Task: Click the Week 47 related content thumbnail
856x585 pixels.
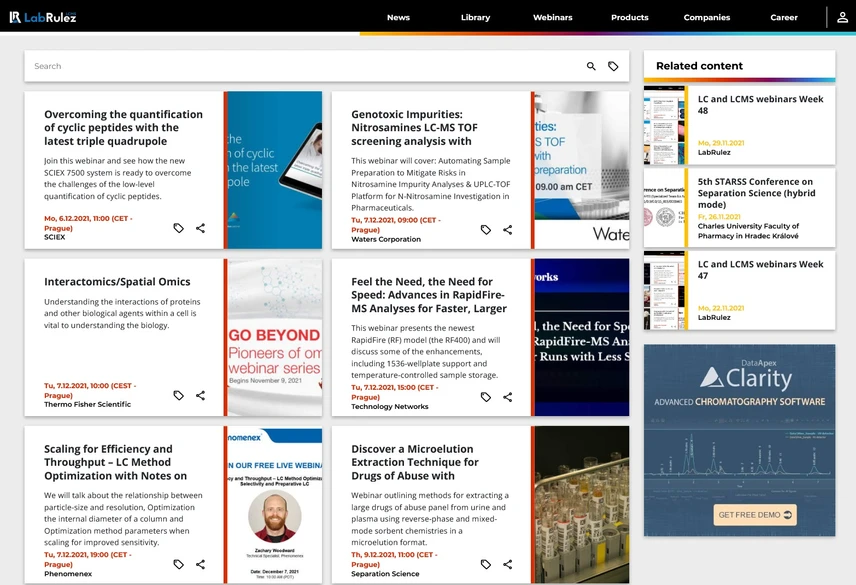Action: pos(664,290)
